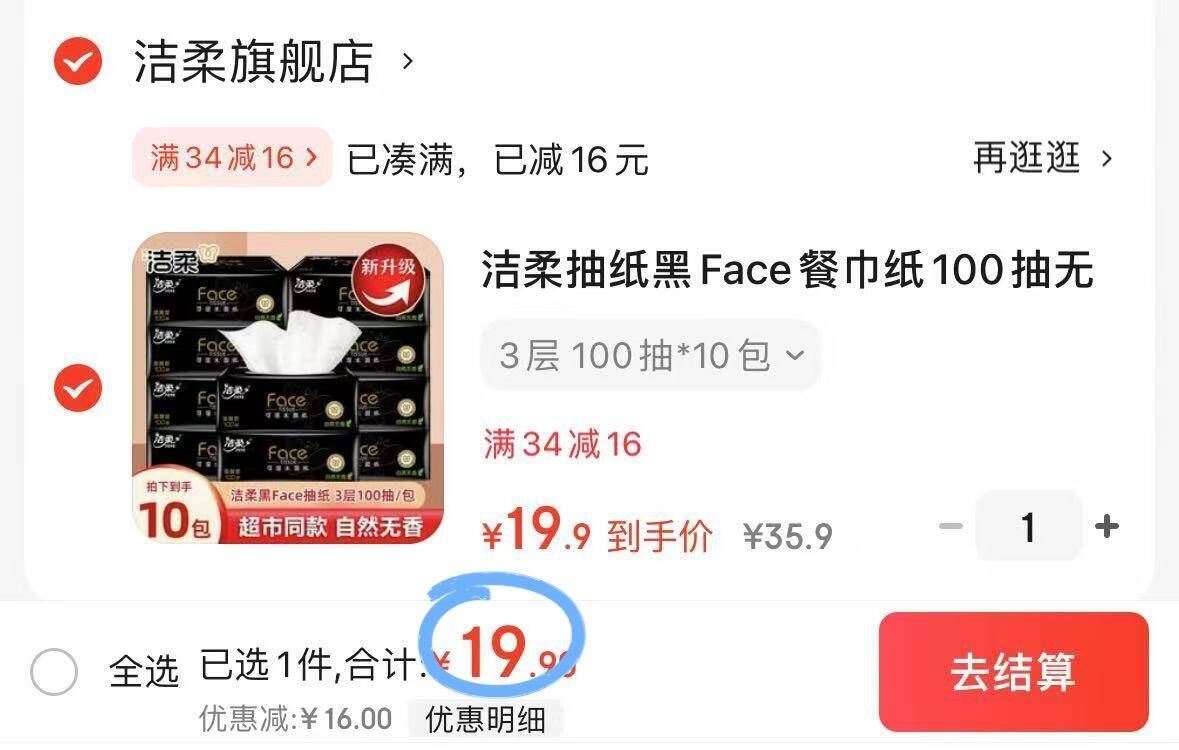
Task: Uncheck the 洁柔旗舰店 store checkbox
Action: [77, 60]
